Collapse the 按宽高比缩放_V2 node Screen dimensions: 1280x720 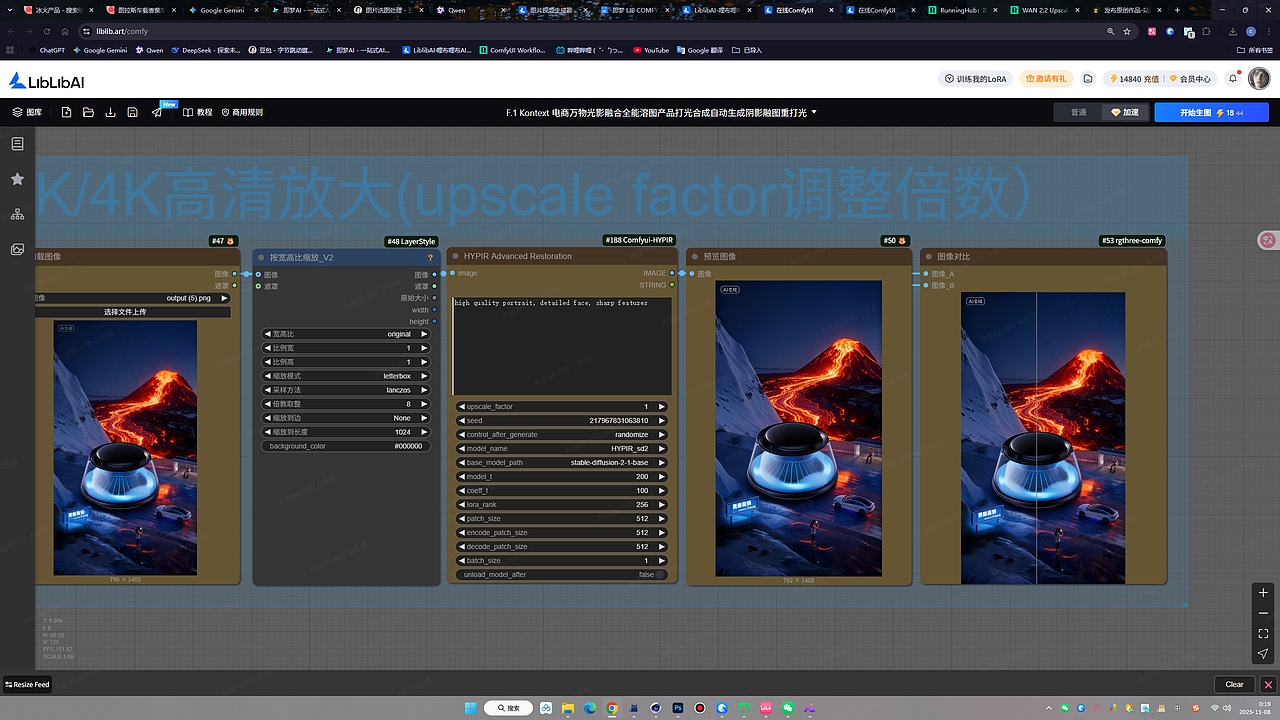(261, 257)
